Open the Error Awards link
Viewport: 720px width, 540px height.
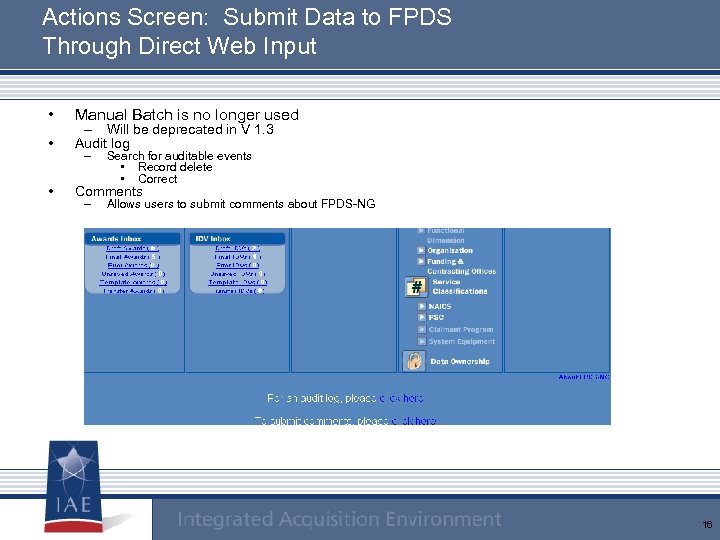point(133,265)
